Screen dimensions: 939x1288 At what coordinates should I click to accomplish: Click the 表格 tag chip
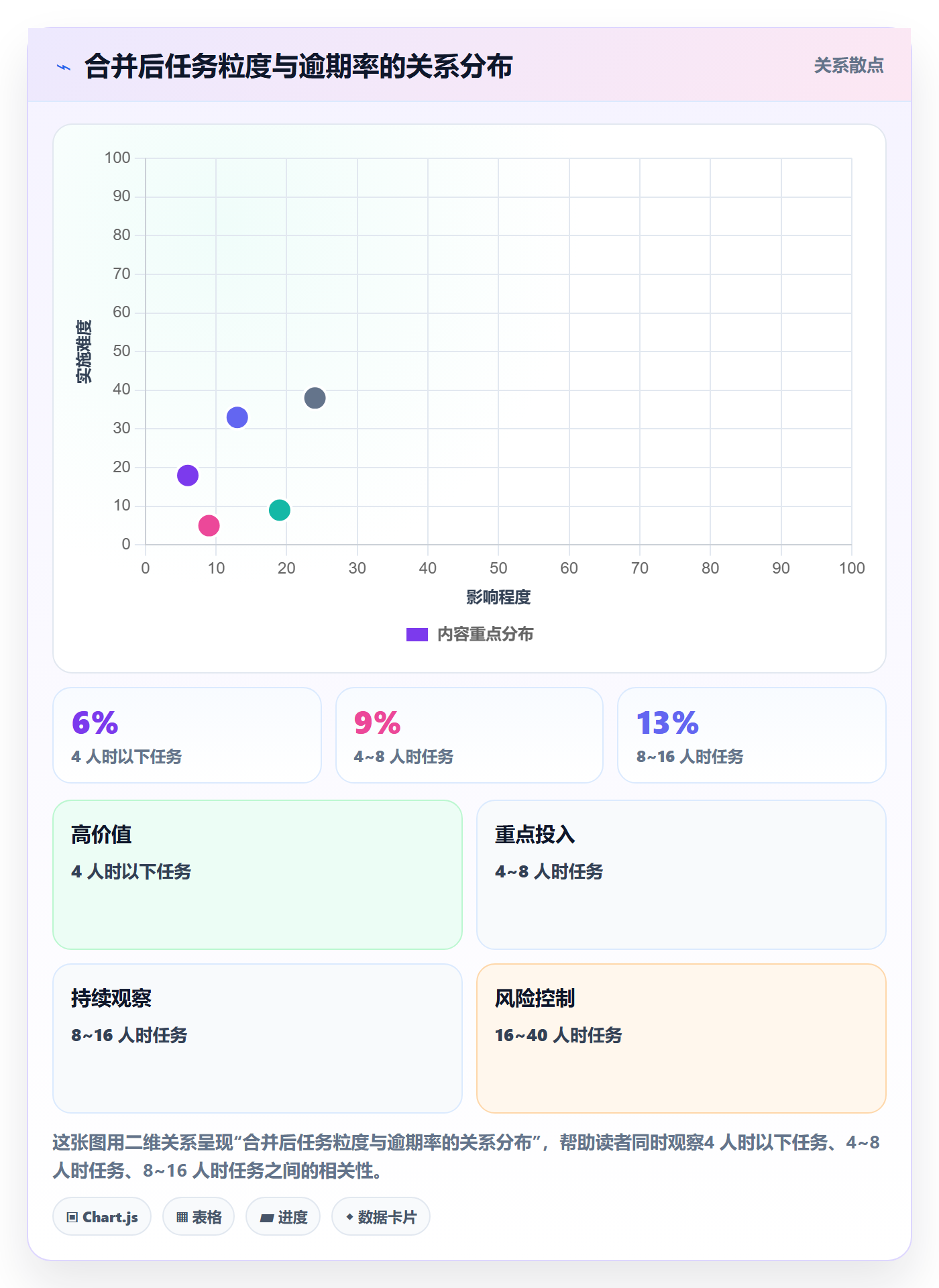tap(199, 1217)
